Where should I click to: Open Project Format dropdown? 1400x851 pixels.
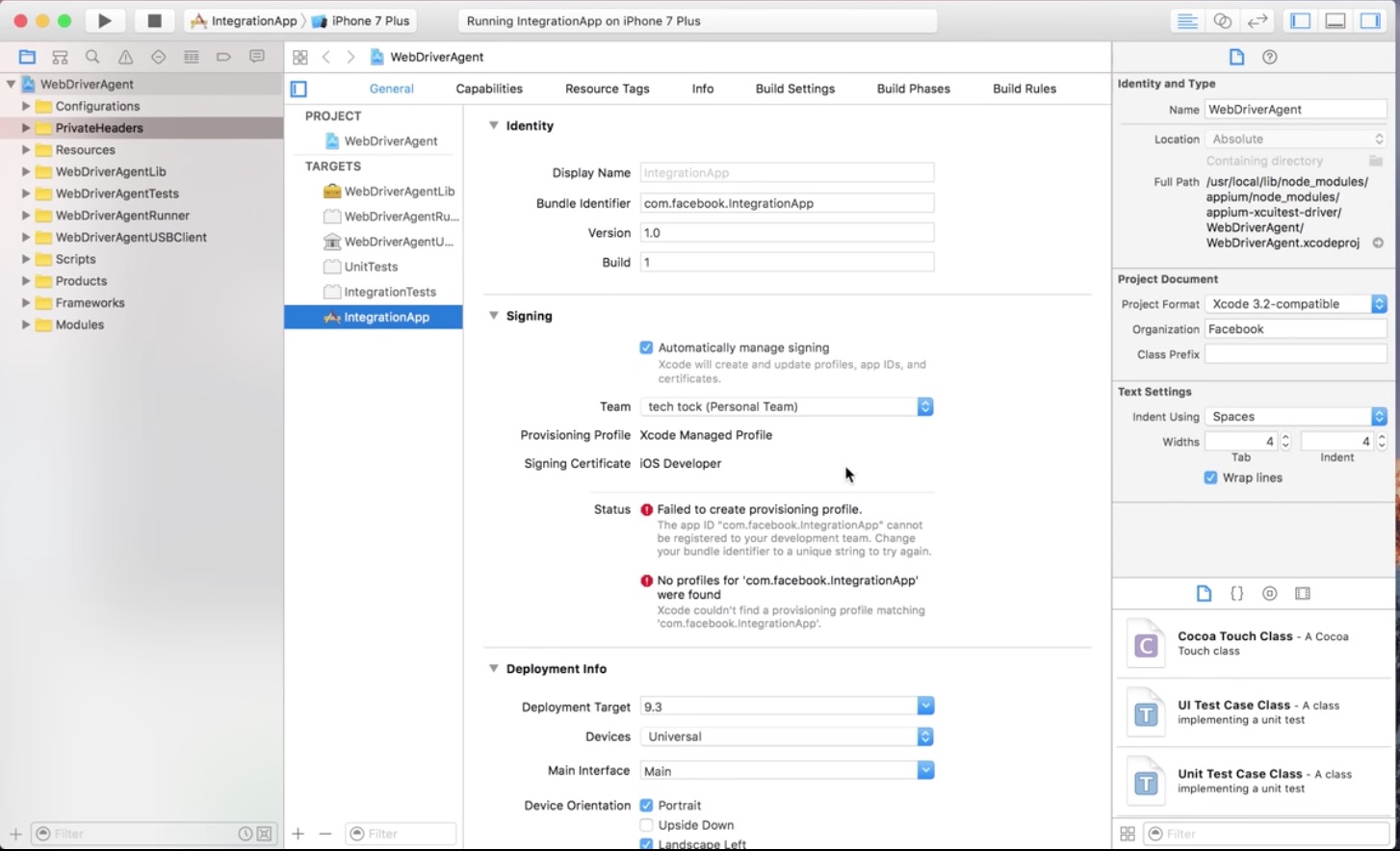(x=1296, y=303)
